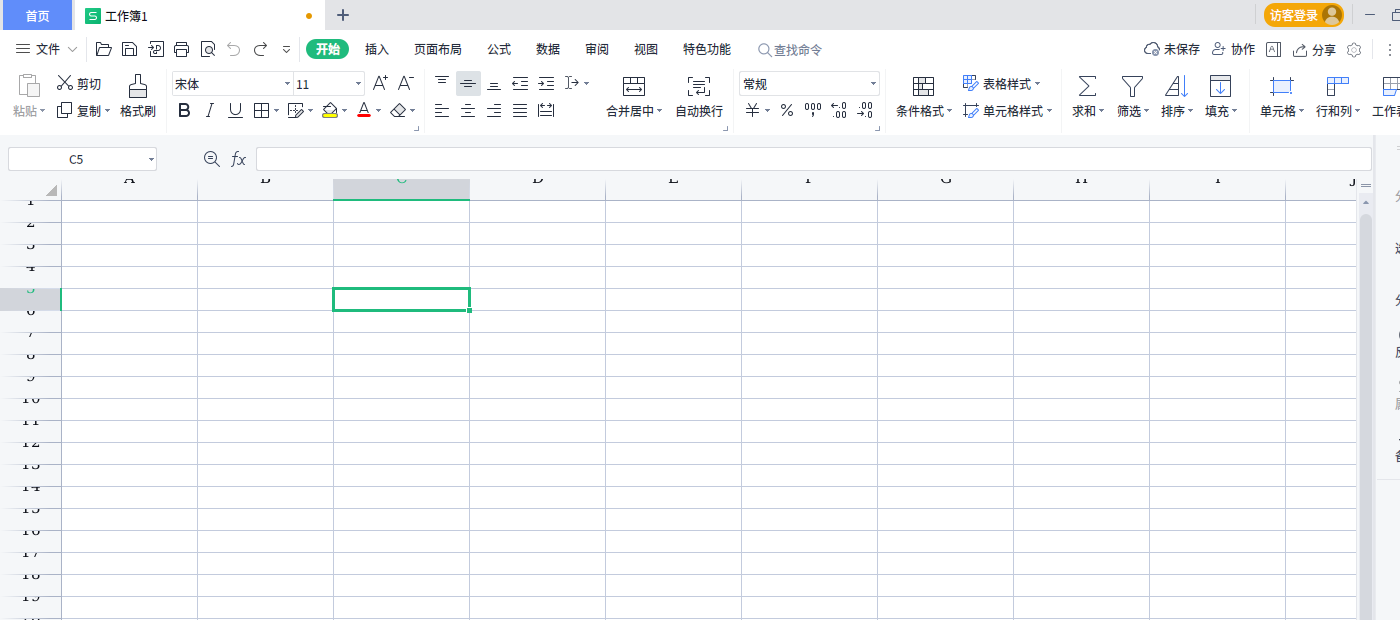Align text right
The width and height of the screenshot is (1400, 620).
point(494,110)
